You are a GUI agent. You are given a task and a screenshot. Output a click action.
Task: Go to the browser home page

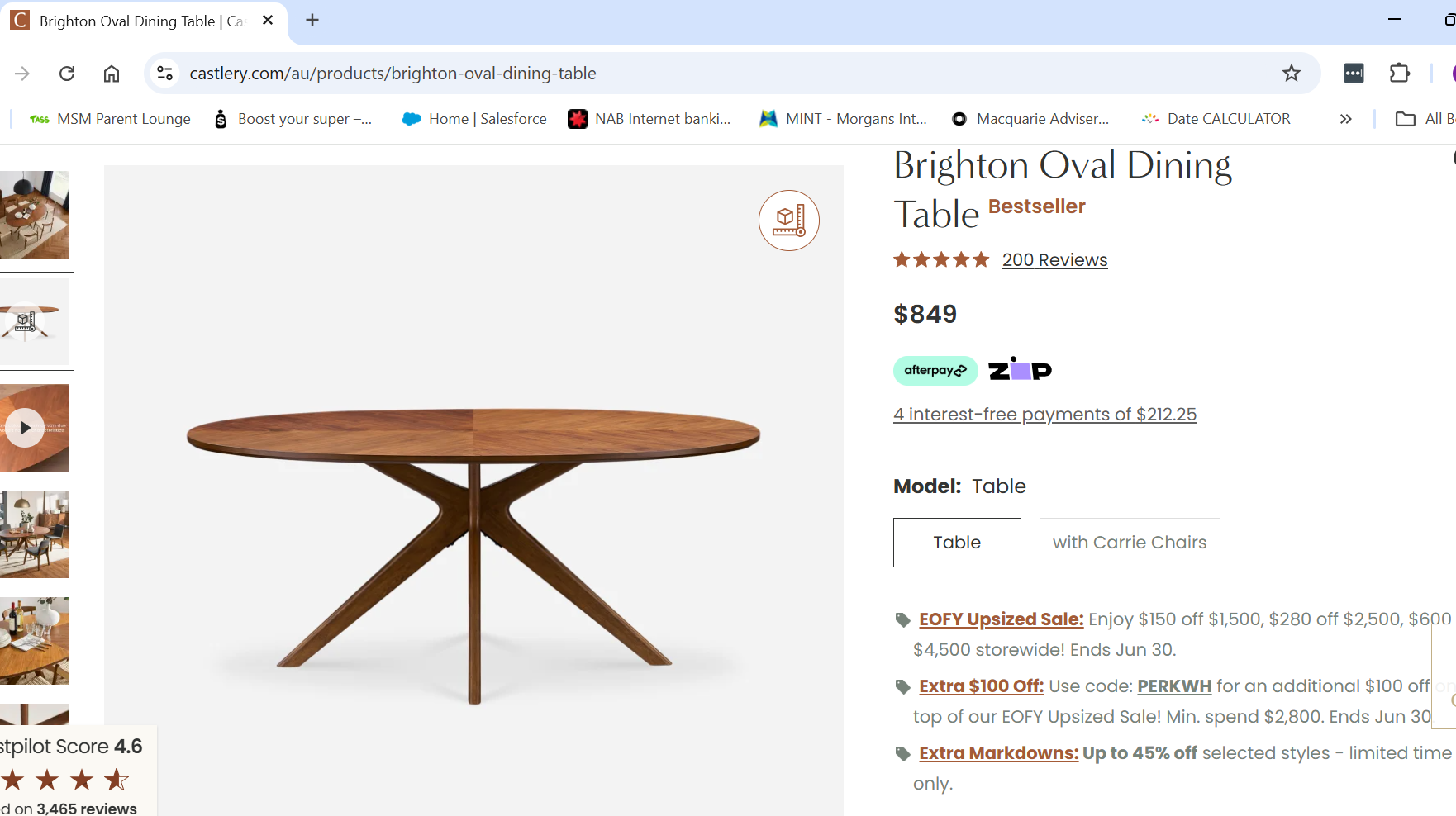(112, 74)
